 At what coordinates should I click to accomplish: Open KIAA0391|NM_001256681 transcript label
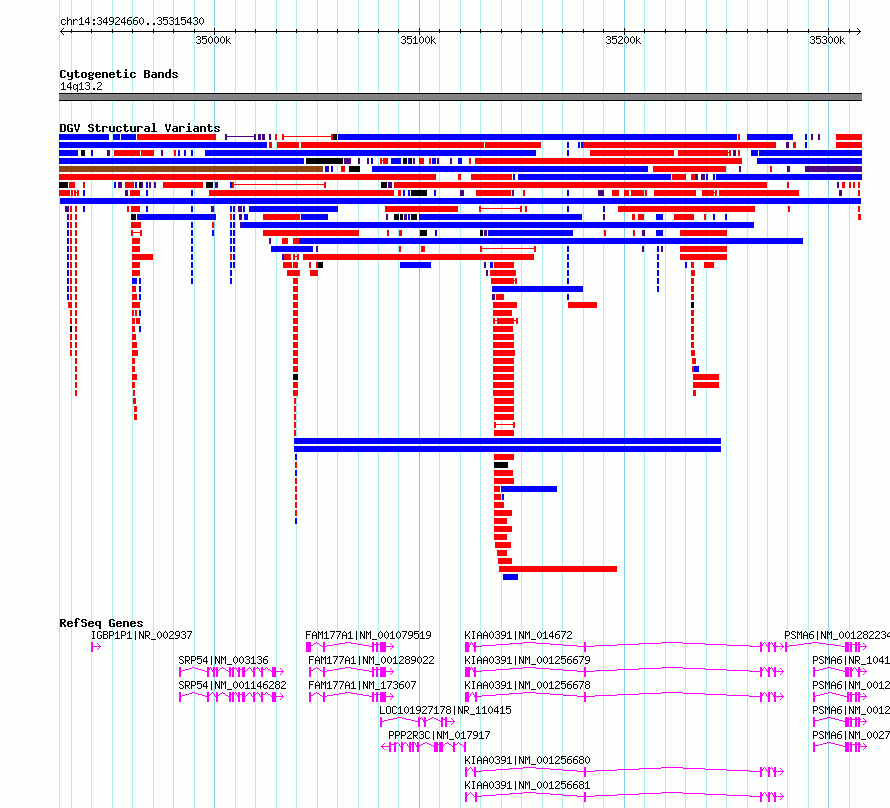527,785
